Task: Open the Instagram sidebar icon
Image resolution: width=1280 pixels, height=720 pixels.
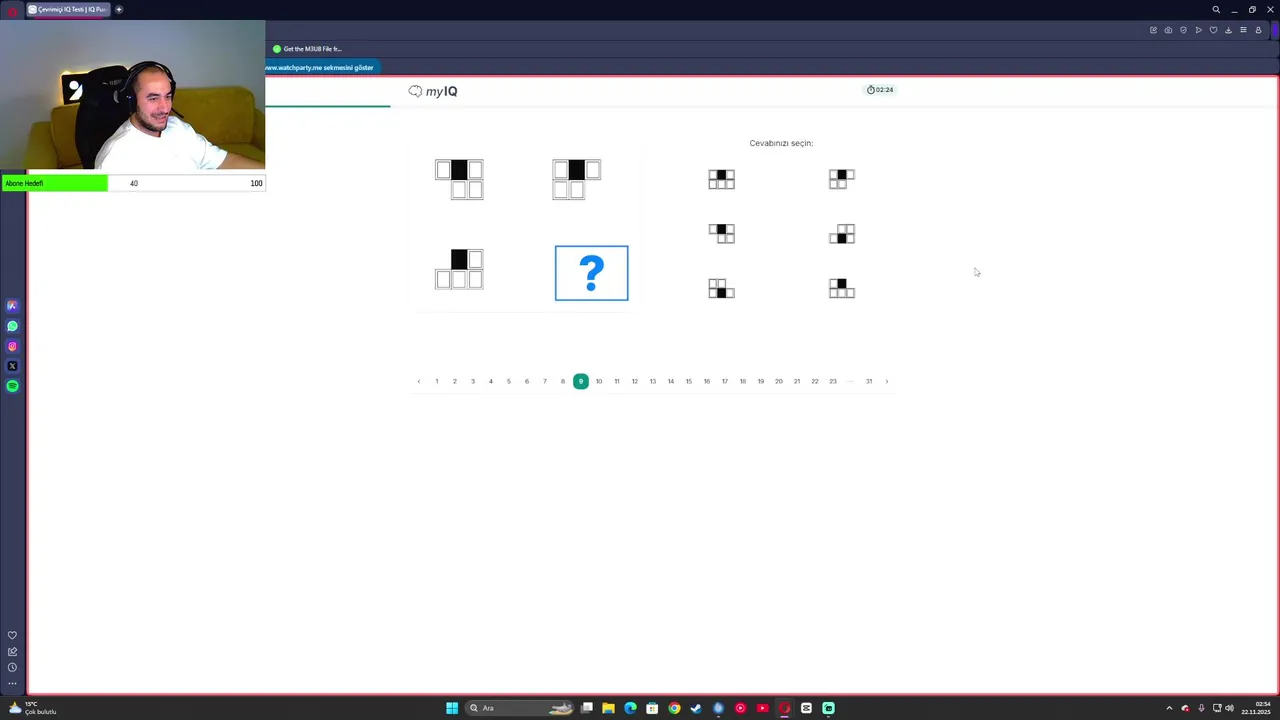Action: (12, 346)
